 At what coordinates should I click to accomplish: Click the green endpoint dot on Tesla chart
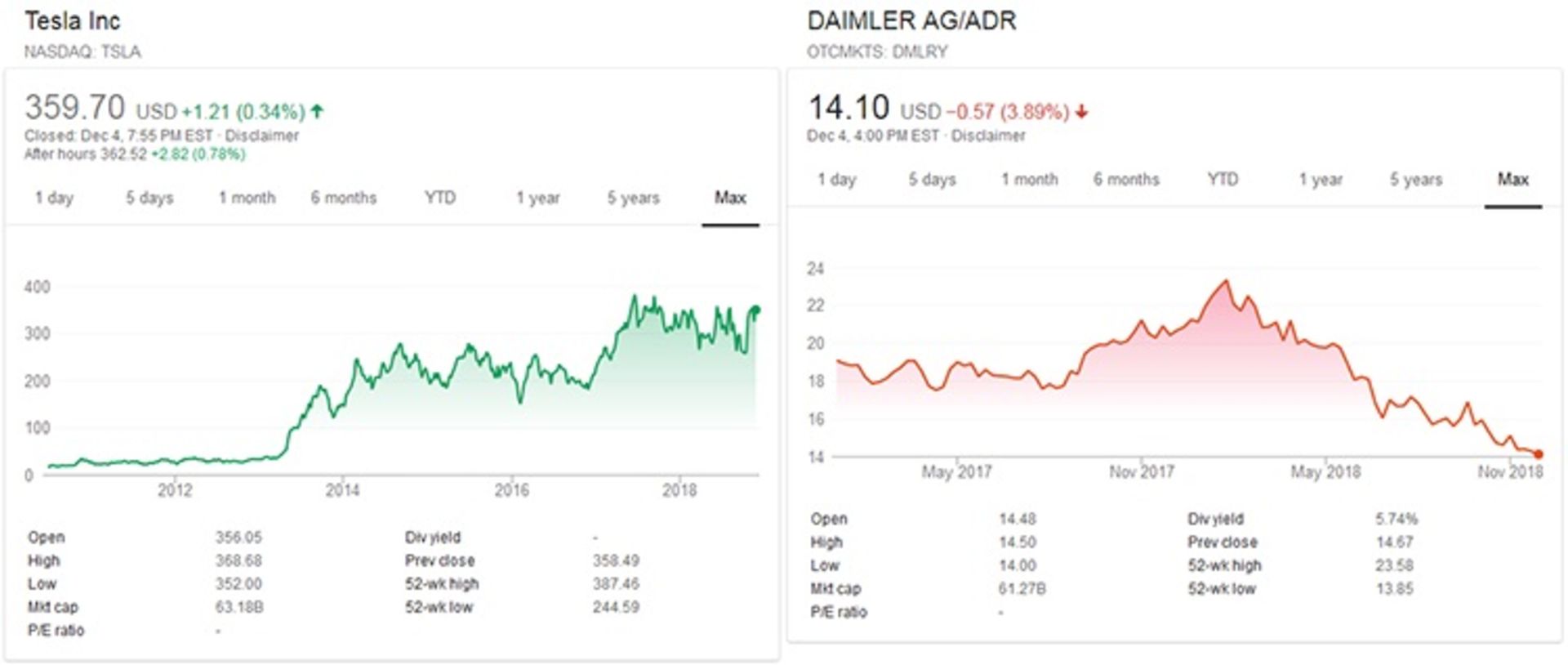pos(755,310)
